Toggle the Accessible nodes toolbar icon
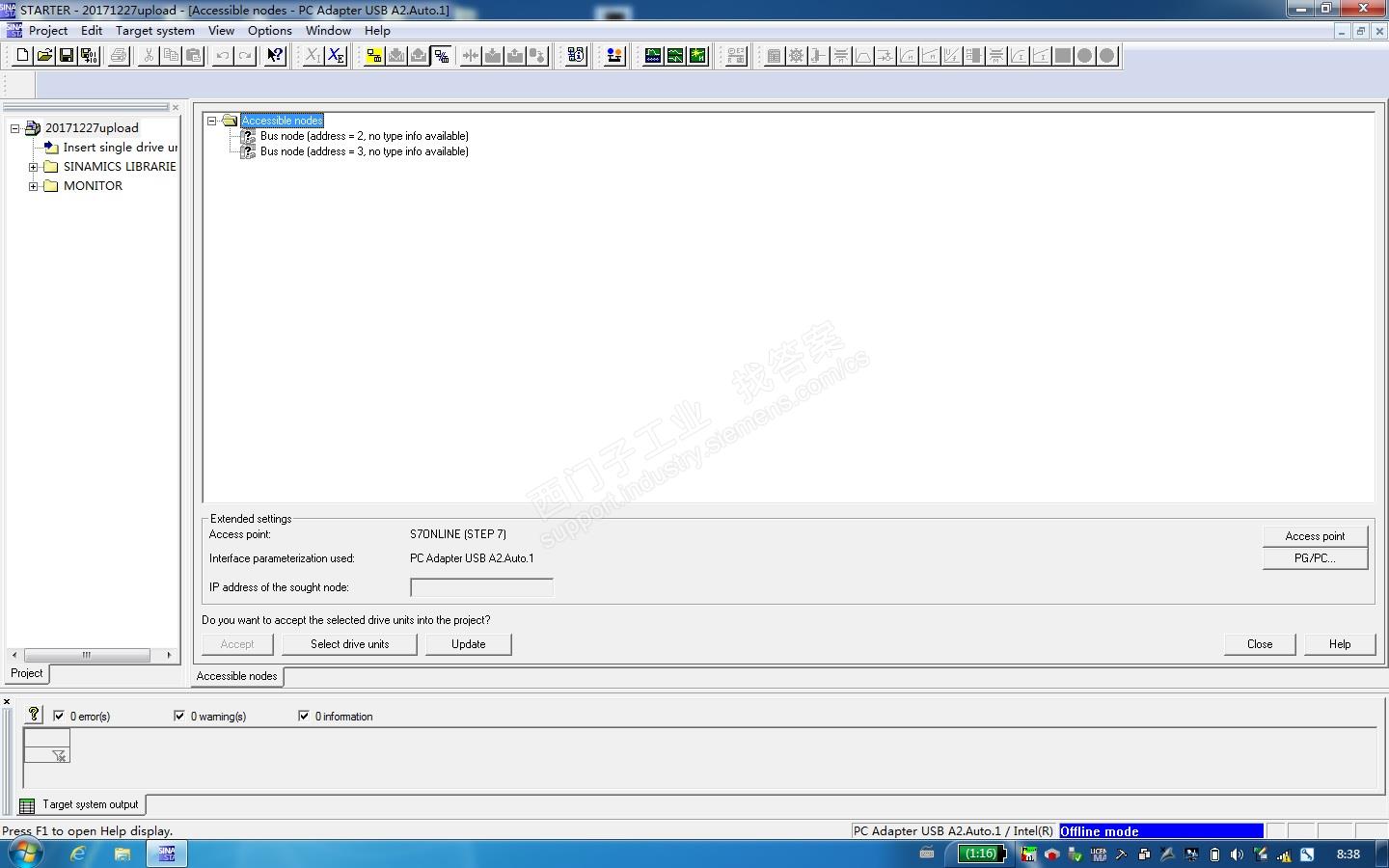The image size is (1389, 868). tap(441, 56)
